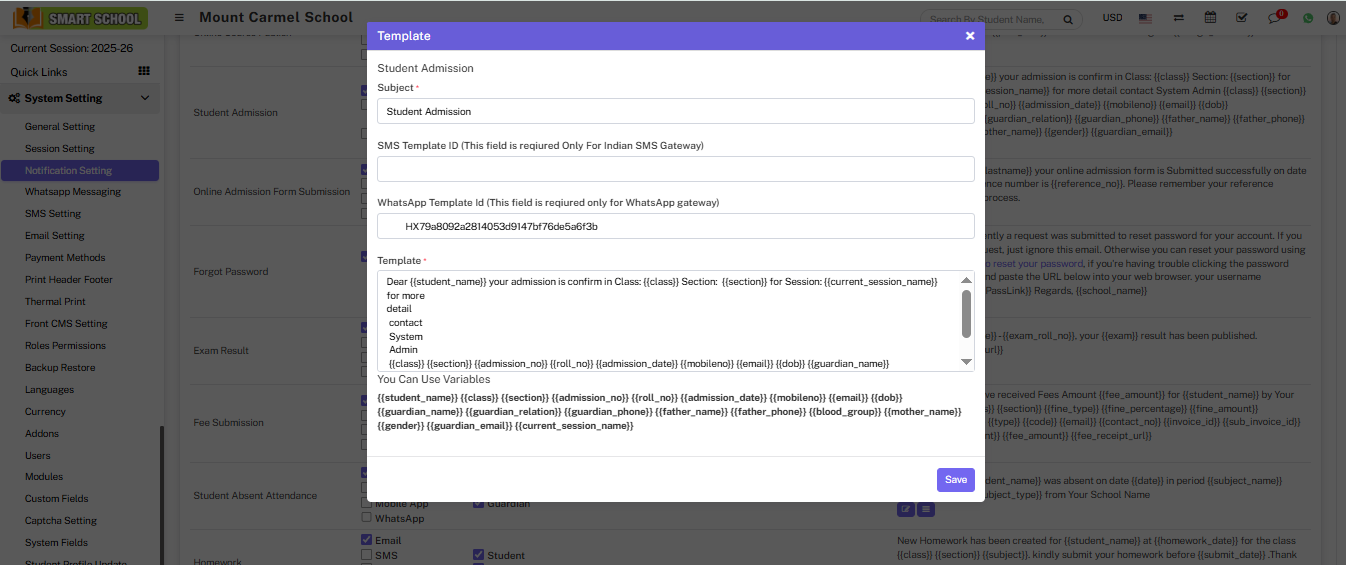The height and width of the screenshot is (565, 1346).
Task: Open Backup Restore in sidebar
Action: point(60,368)
